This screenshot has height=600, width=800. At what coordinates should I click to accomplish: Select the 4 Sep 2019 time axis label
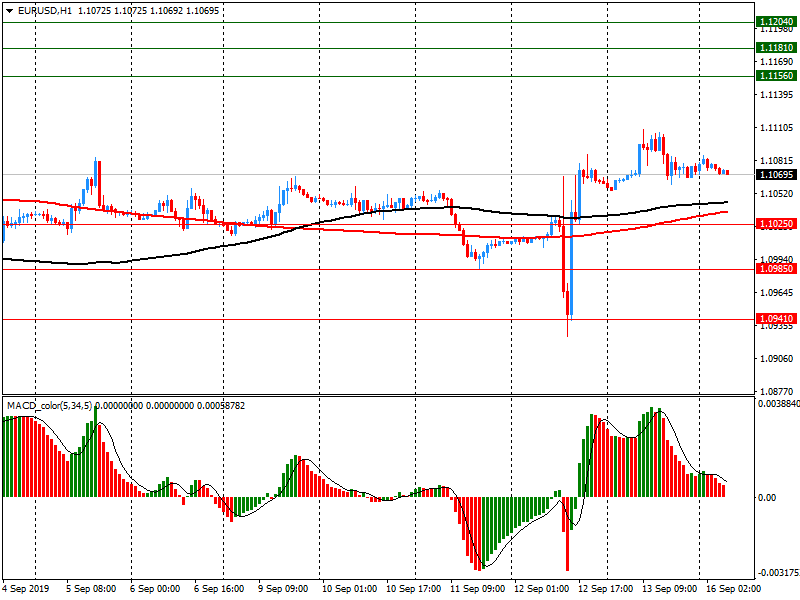[26, 589]
